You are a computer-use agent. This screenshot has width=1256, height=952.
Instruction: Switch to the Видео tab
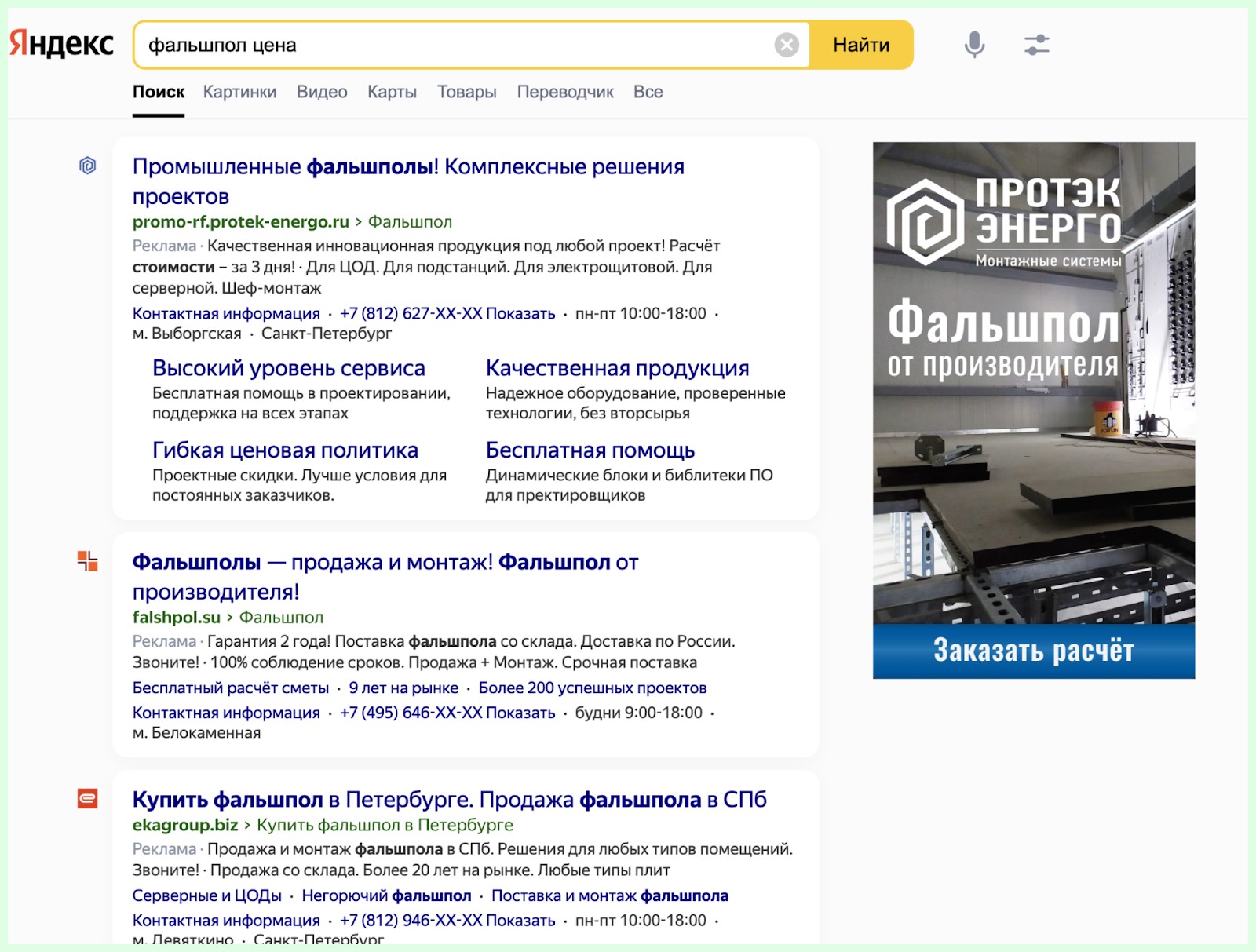click(x=322, y=92)
